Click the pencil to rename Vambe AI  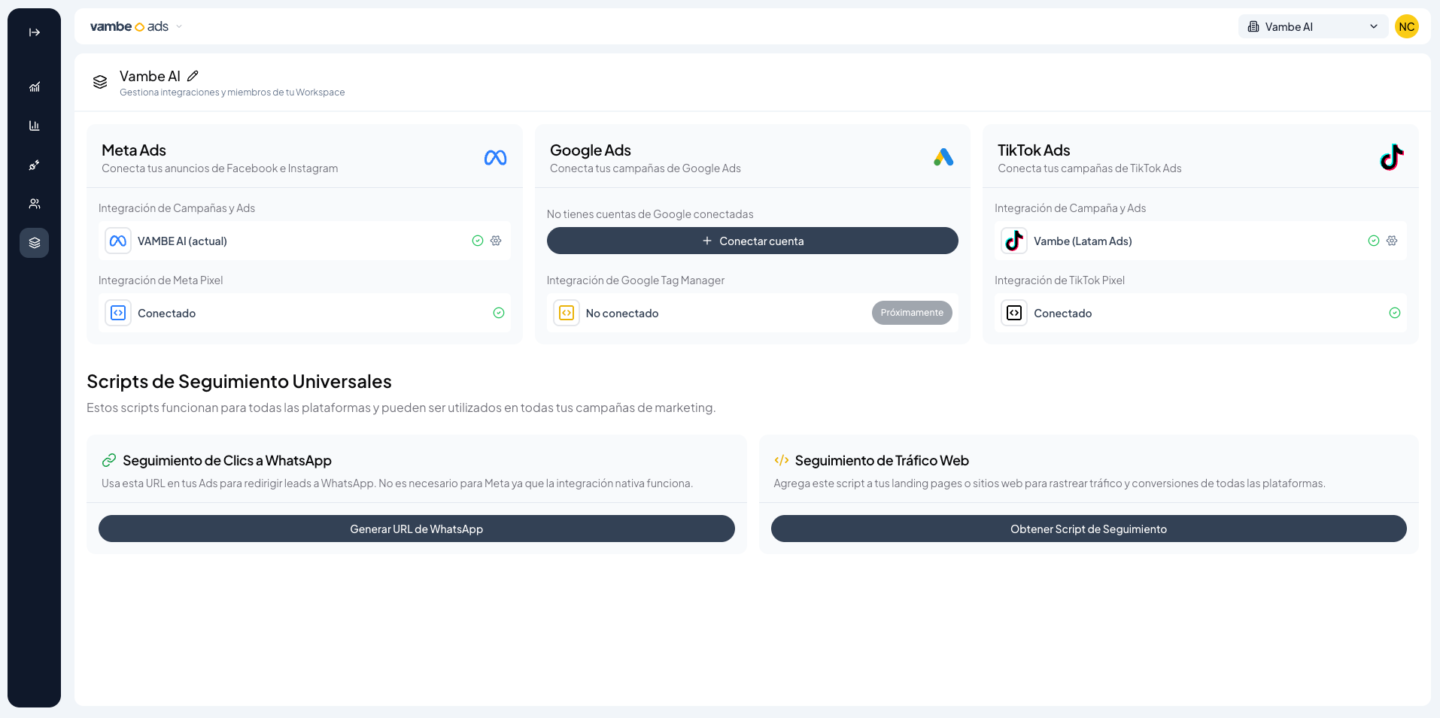click(x=193, y=76)
